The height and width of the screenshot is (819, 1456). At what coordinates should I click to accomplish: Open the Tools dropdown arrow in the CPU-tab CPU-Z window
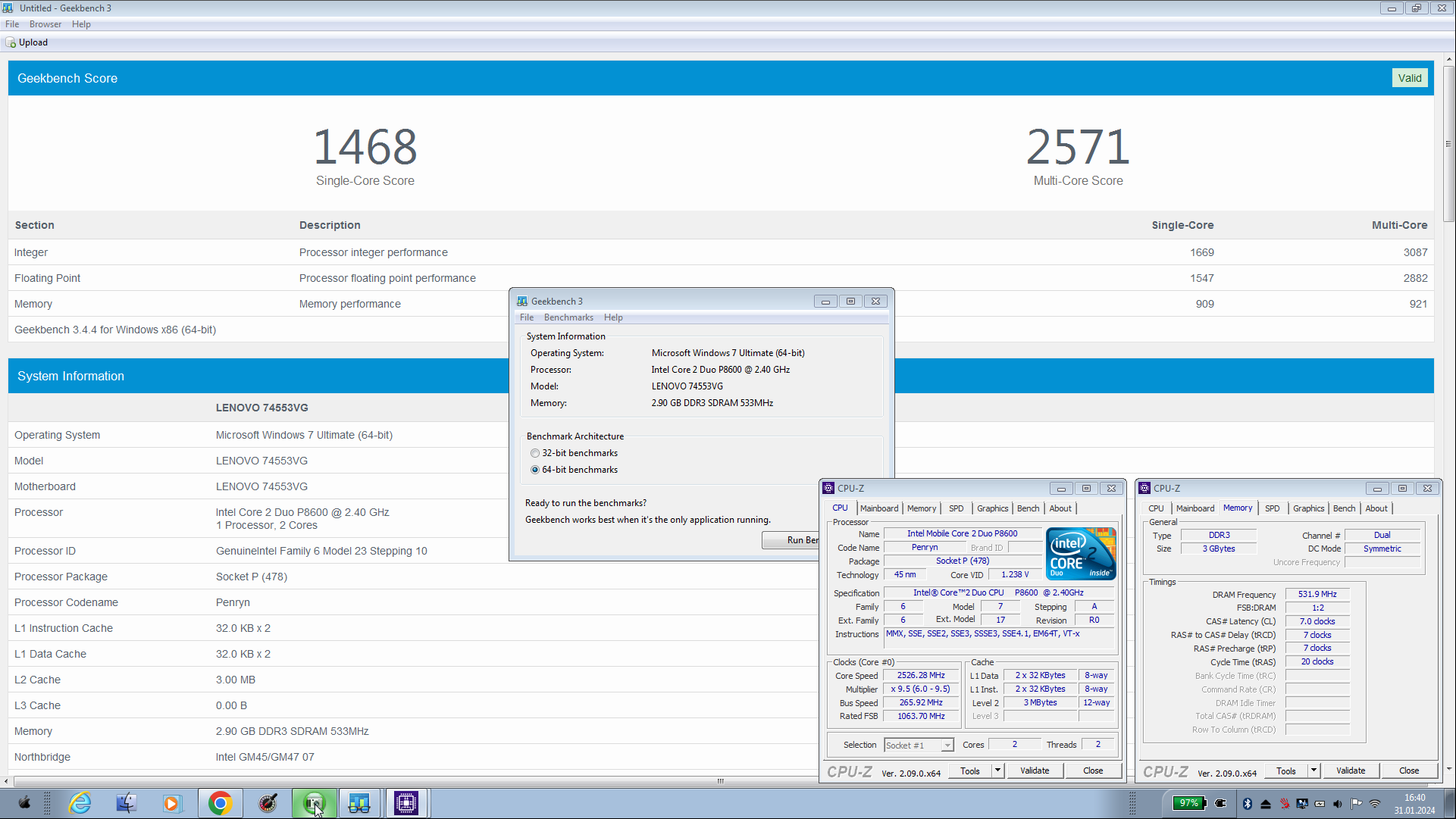click(x=997, y=771)
